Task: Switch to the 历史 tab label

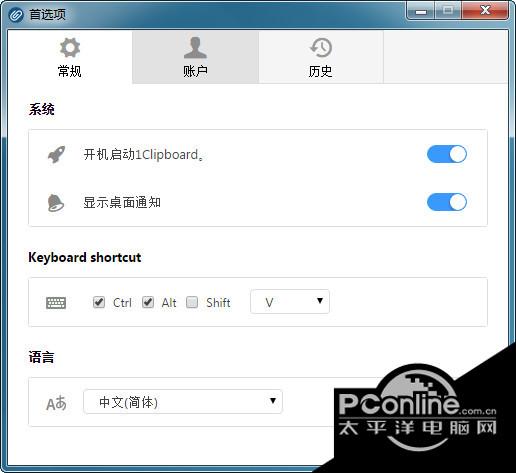Action: point(321,71)
